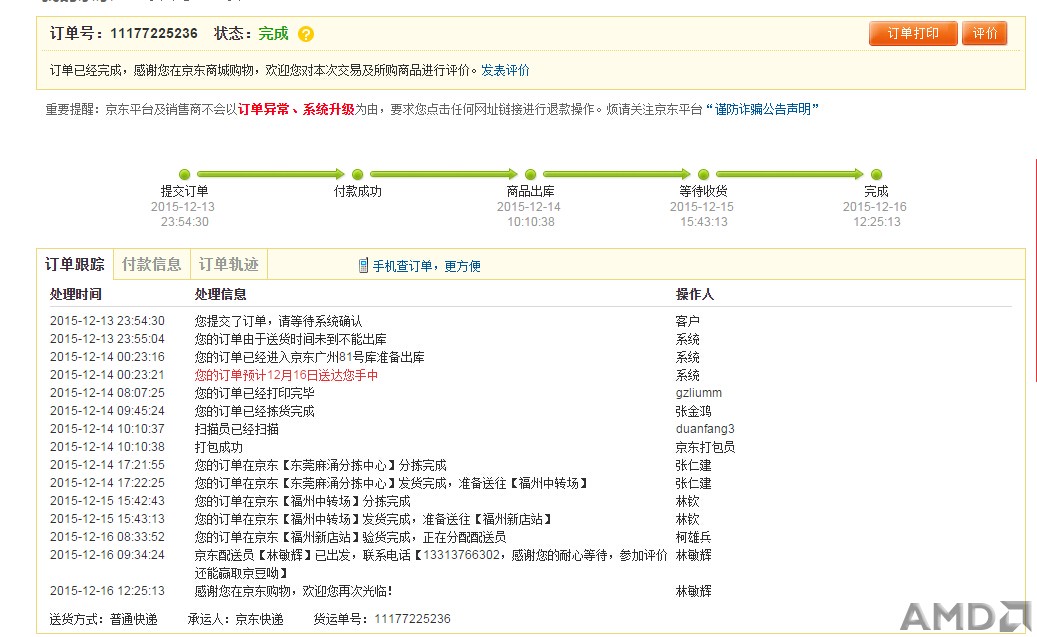The image size is (1037, 637).
Task: Click the row 您的订单由于送货时间未到不能出库
Action: [290, 339]
